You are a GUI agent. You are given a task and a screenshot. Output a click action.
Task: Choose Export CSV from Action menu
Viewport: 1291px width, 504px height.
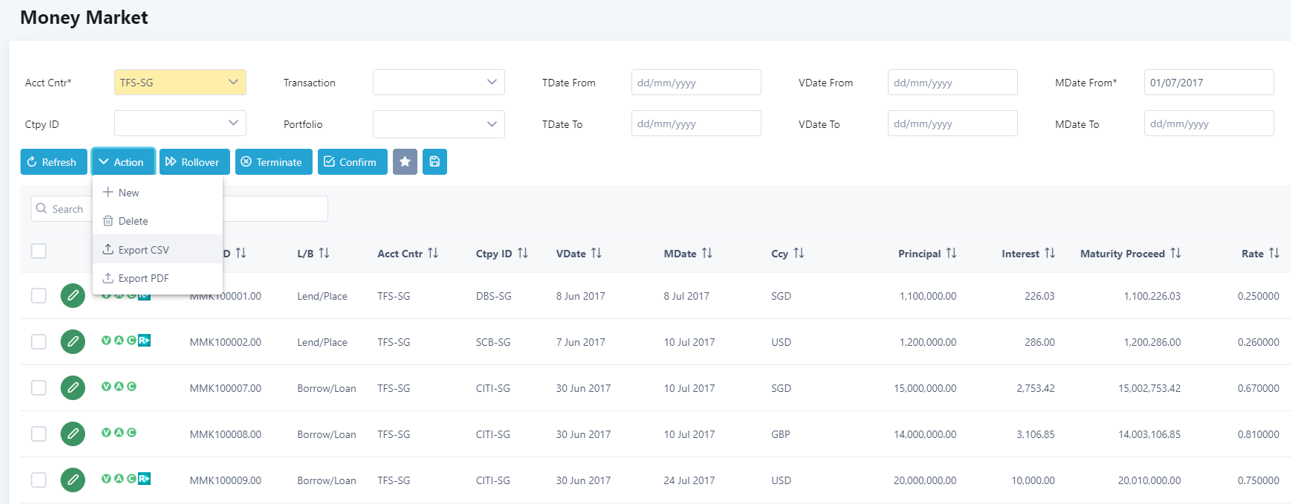point(144,250)
